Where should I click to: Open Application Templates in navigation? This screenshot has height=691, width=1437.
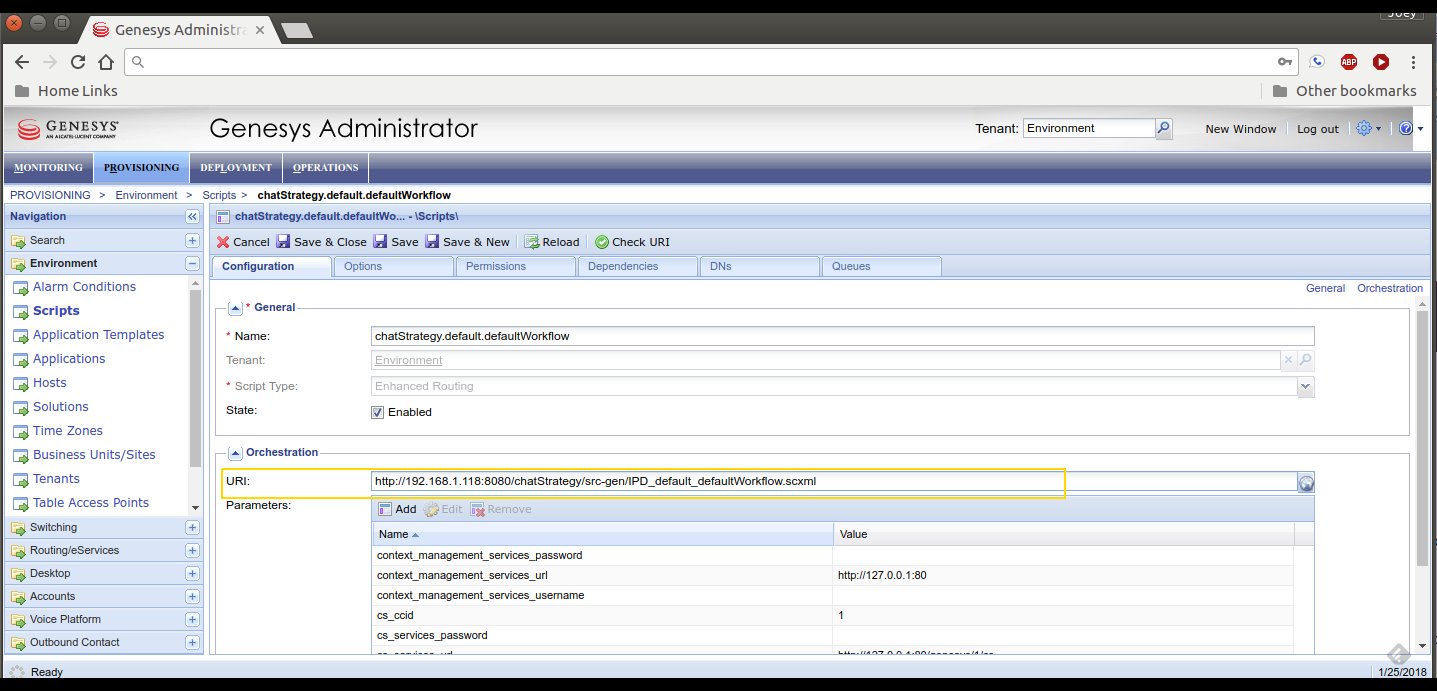[98, 335]
